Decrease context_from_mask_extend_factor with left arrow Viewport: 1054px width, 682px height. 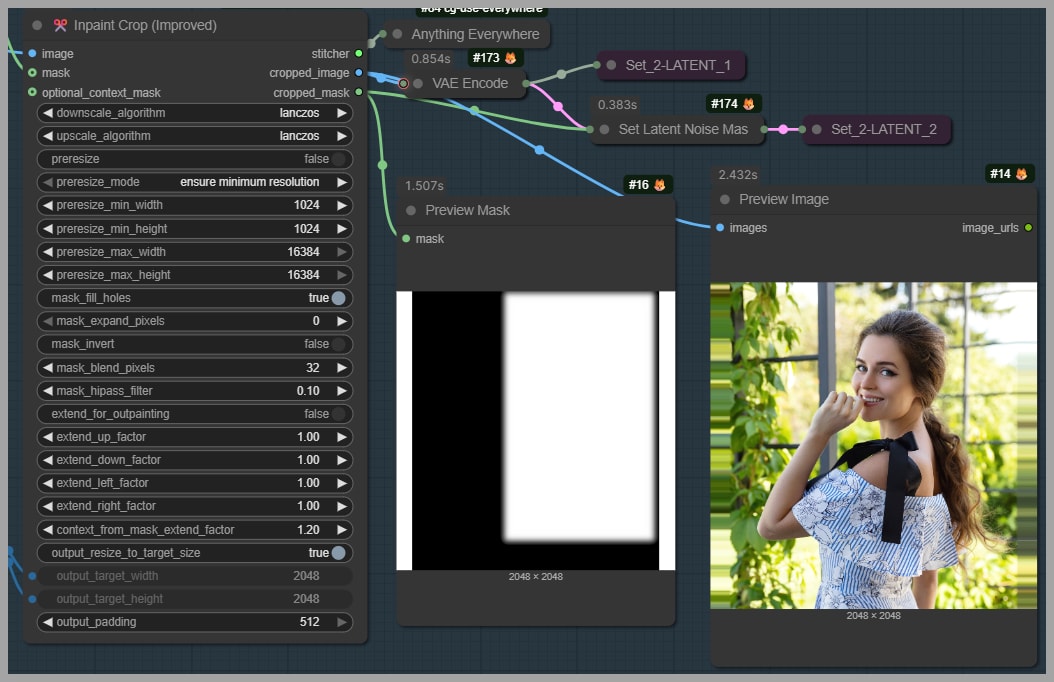click(x=46, y=530)
